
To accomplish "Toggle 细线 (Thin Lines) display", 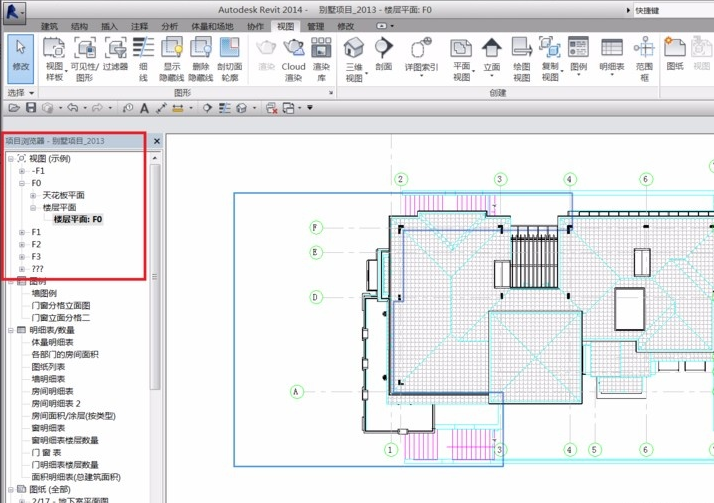I will point(143,59).
